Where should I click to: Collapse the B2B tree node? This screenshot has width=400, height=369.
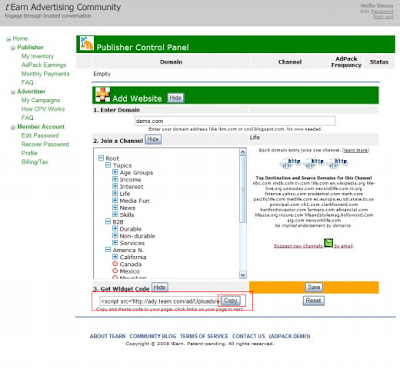click(x=108, y=221)
